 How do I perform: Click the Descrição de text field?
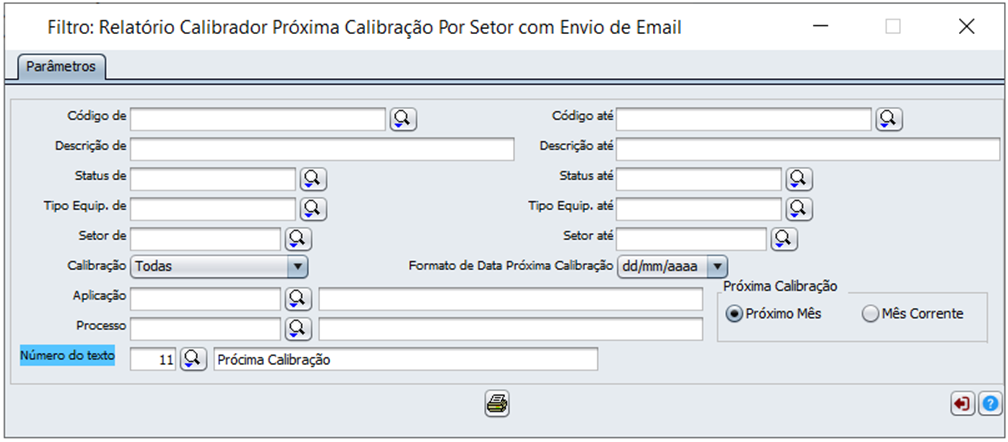click(x=321, y=149)
